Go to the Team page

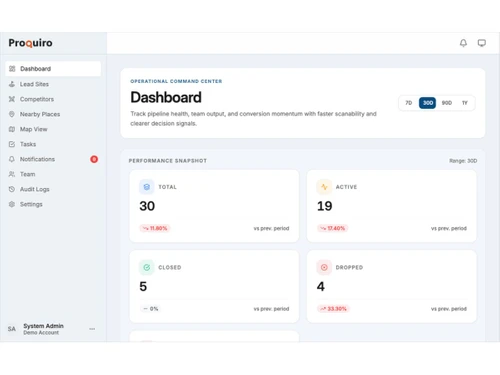click(x=53, y=174)
